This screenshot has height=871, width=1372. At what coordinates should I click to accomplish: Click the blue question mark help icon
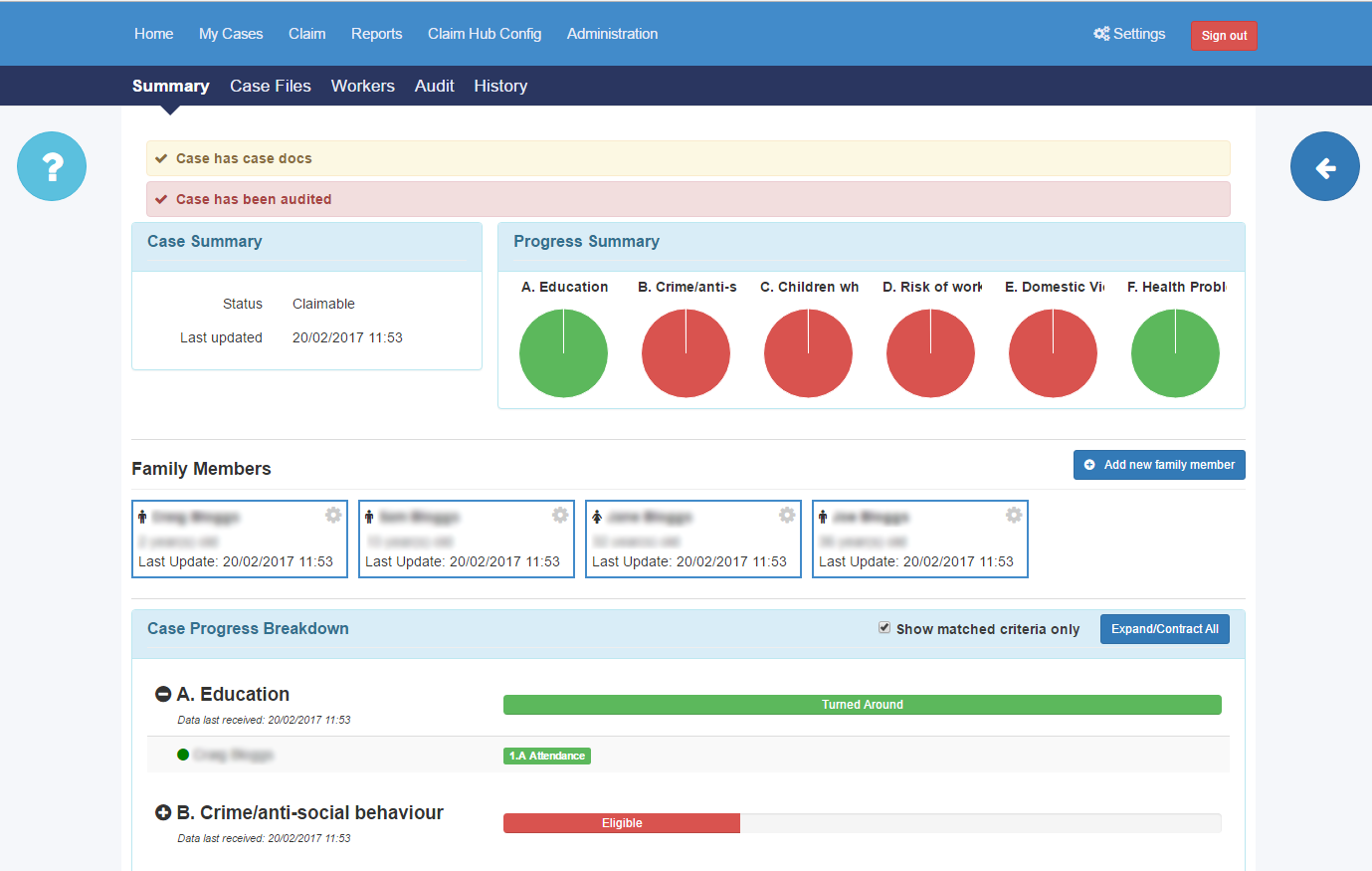point(52,166)
